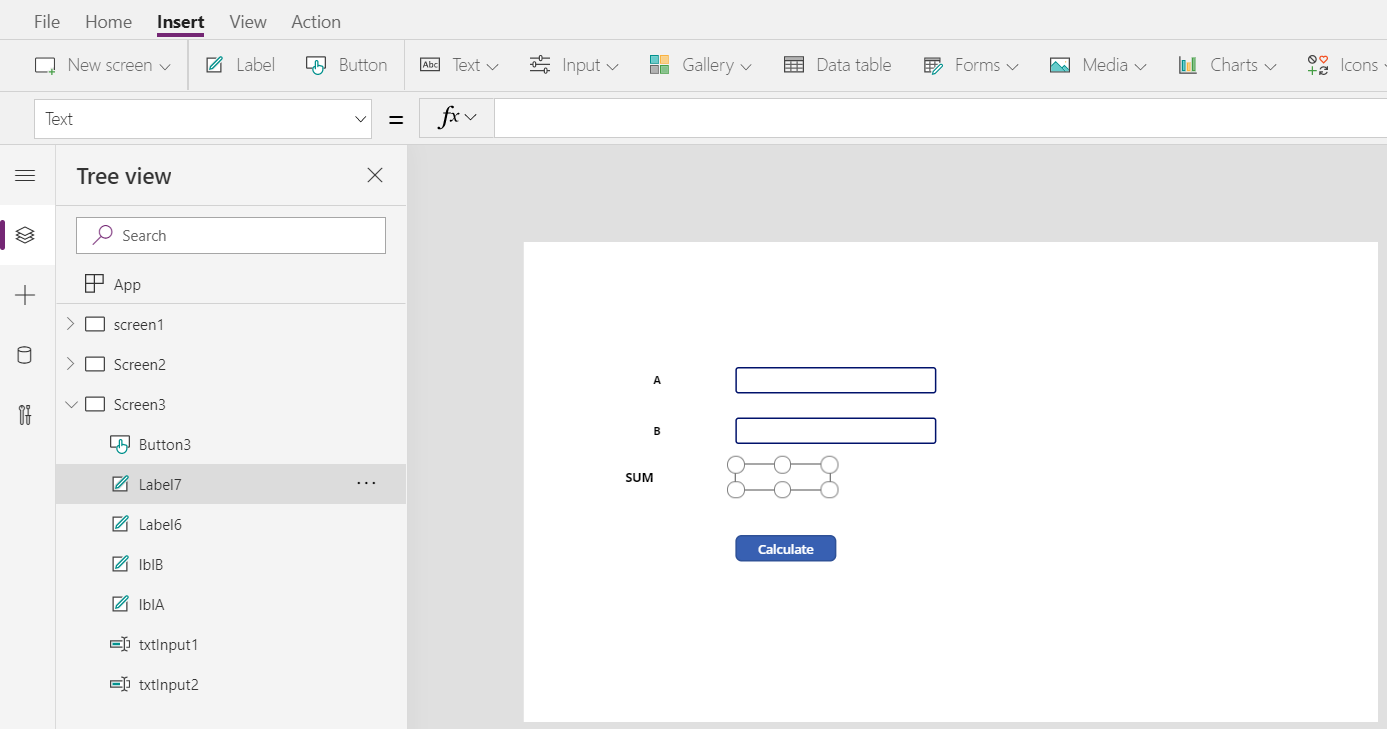Viewport: 1387px width, 729px height.
Task: Close the Tree view panel
Action: point(375,175)
